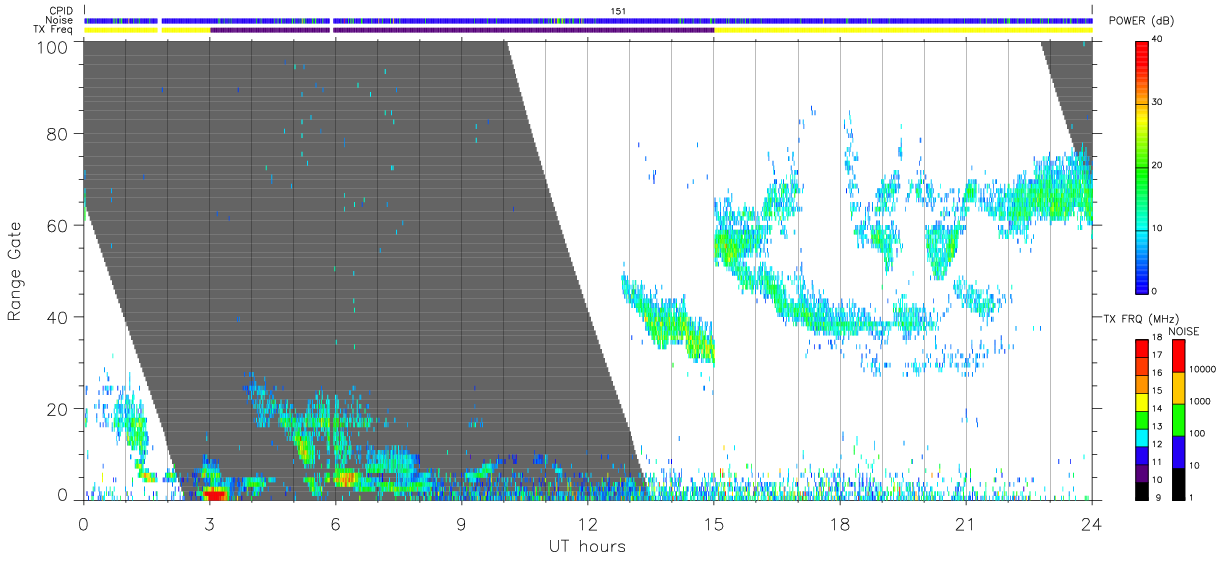Click the x-axis tick label "3"
This screenshot has height=567, width=1228.
[209, 523]
